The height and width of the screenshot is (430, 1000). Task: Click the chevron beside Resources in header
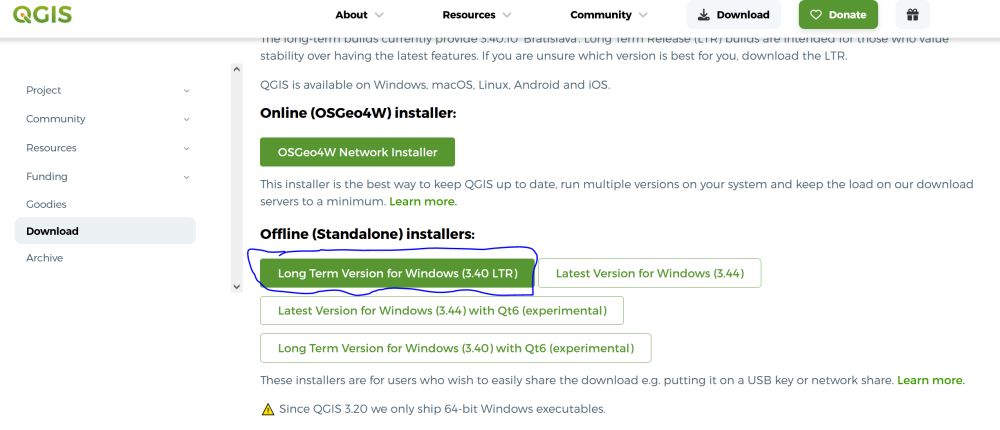507,15
